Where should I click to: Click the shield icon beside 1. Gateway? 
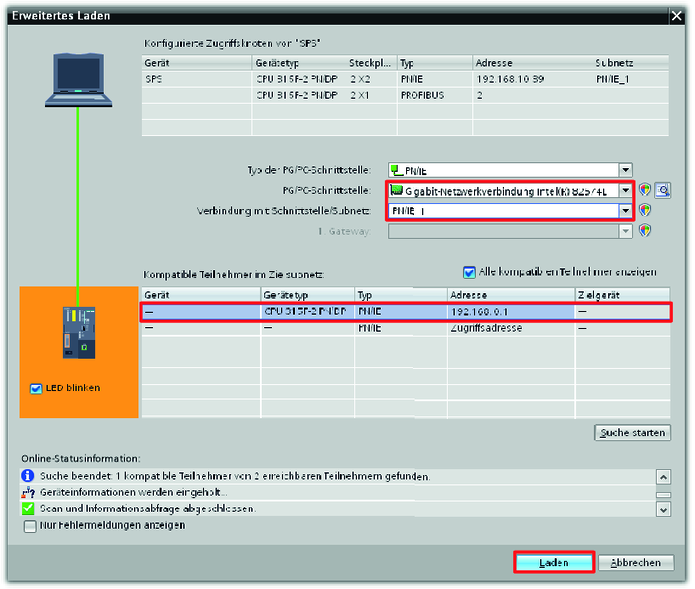(645, 230)
